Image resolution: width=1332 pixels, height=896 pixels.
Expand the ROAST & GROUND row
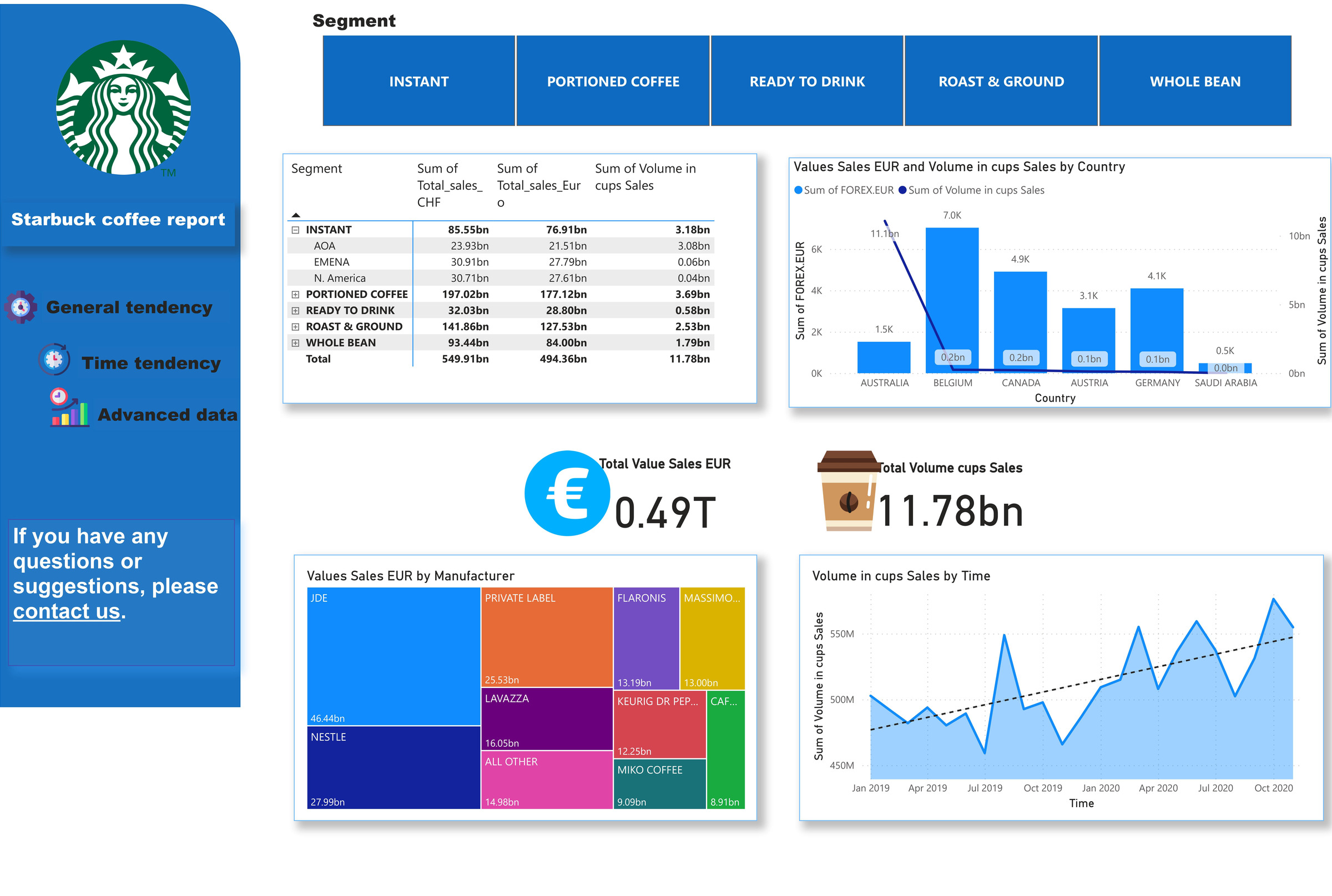(296, 327)
